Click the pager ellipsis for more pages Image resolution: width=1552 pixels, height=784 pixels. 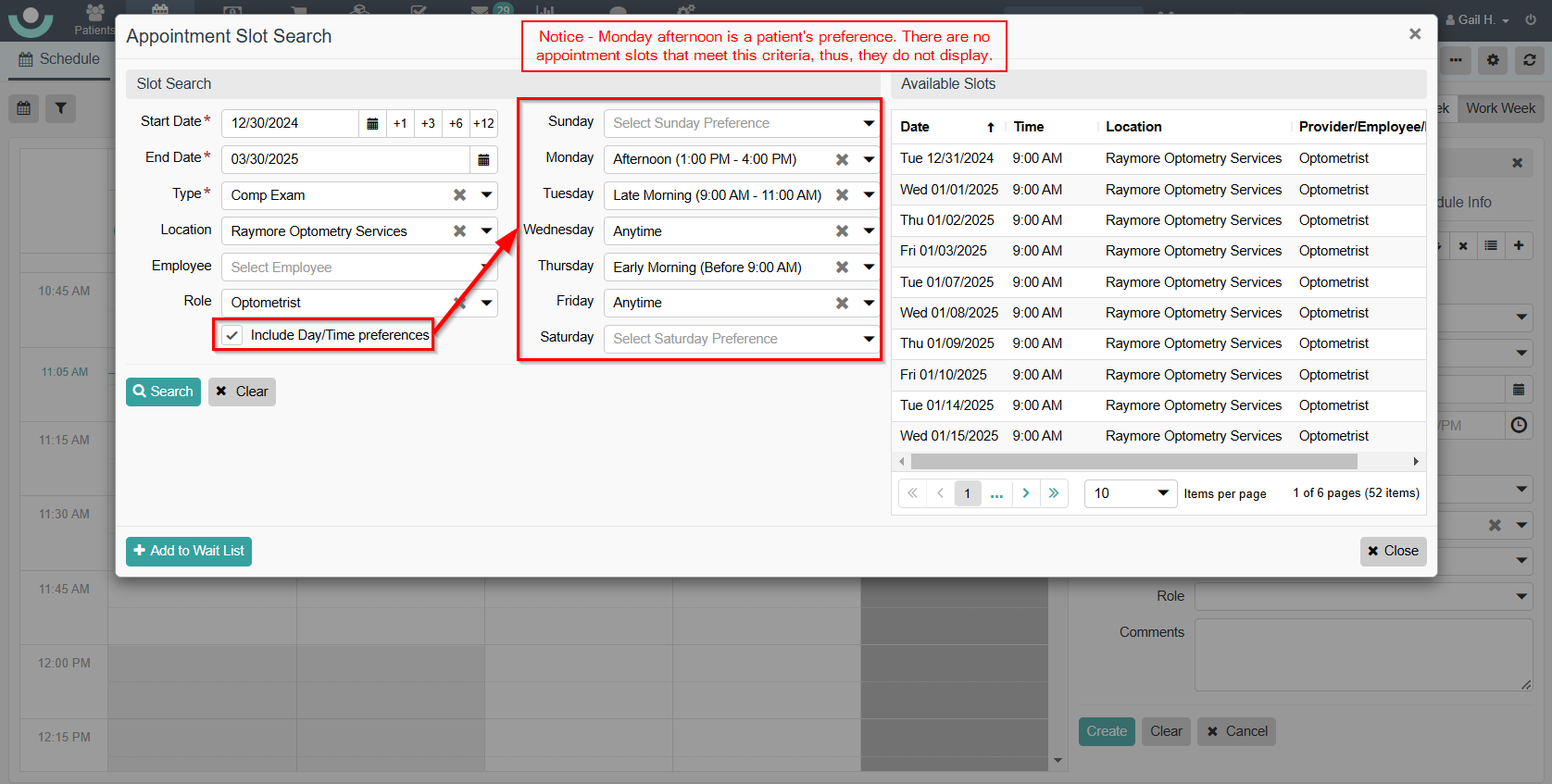(996, 493)
